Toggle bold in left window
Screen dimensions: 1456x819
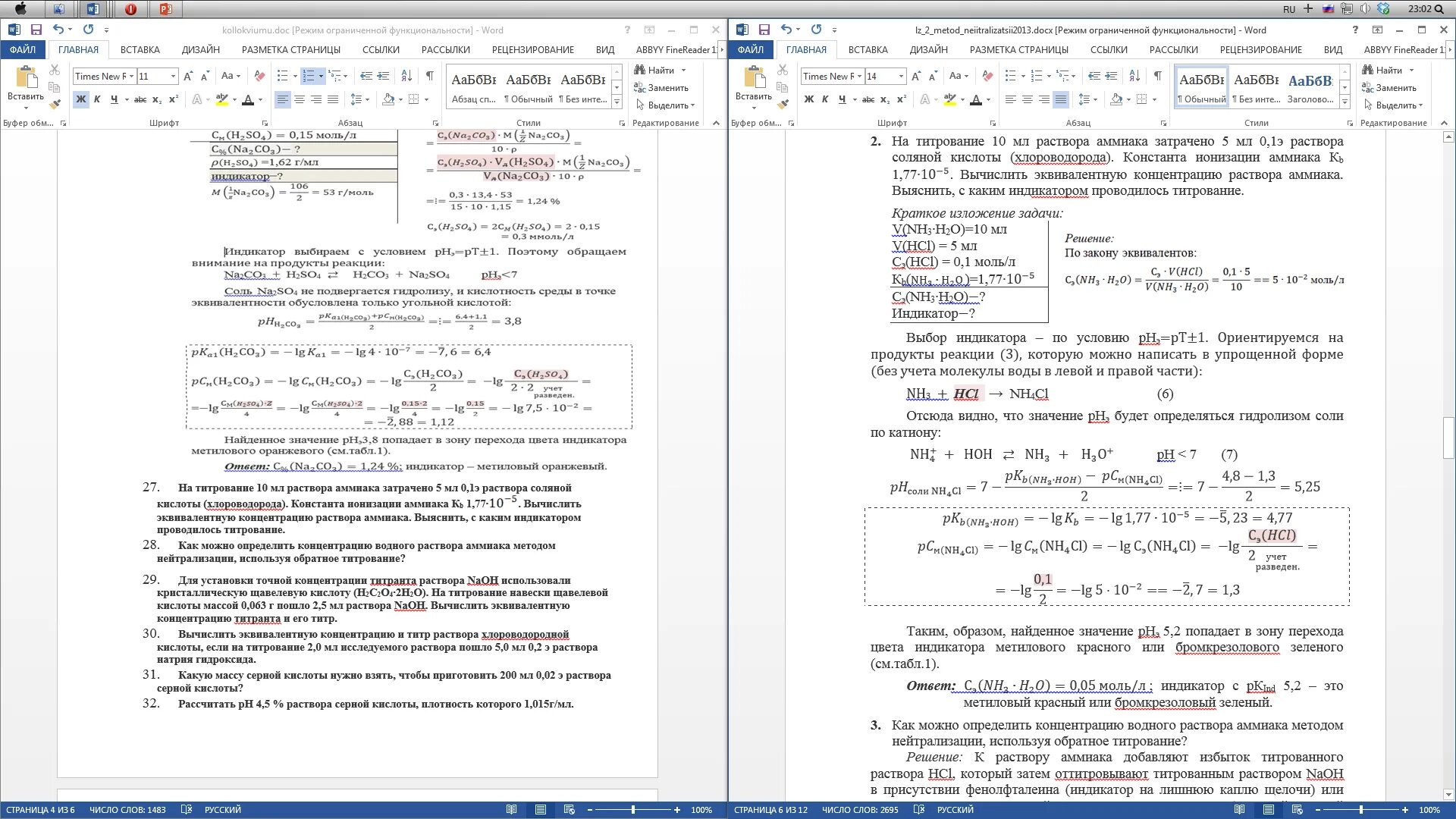[80, 99]
